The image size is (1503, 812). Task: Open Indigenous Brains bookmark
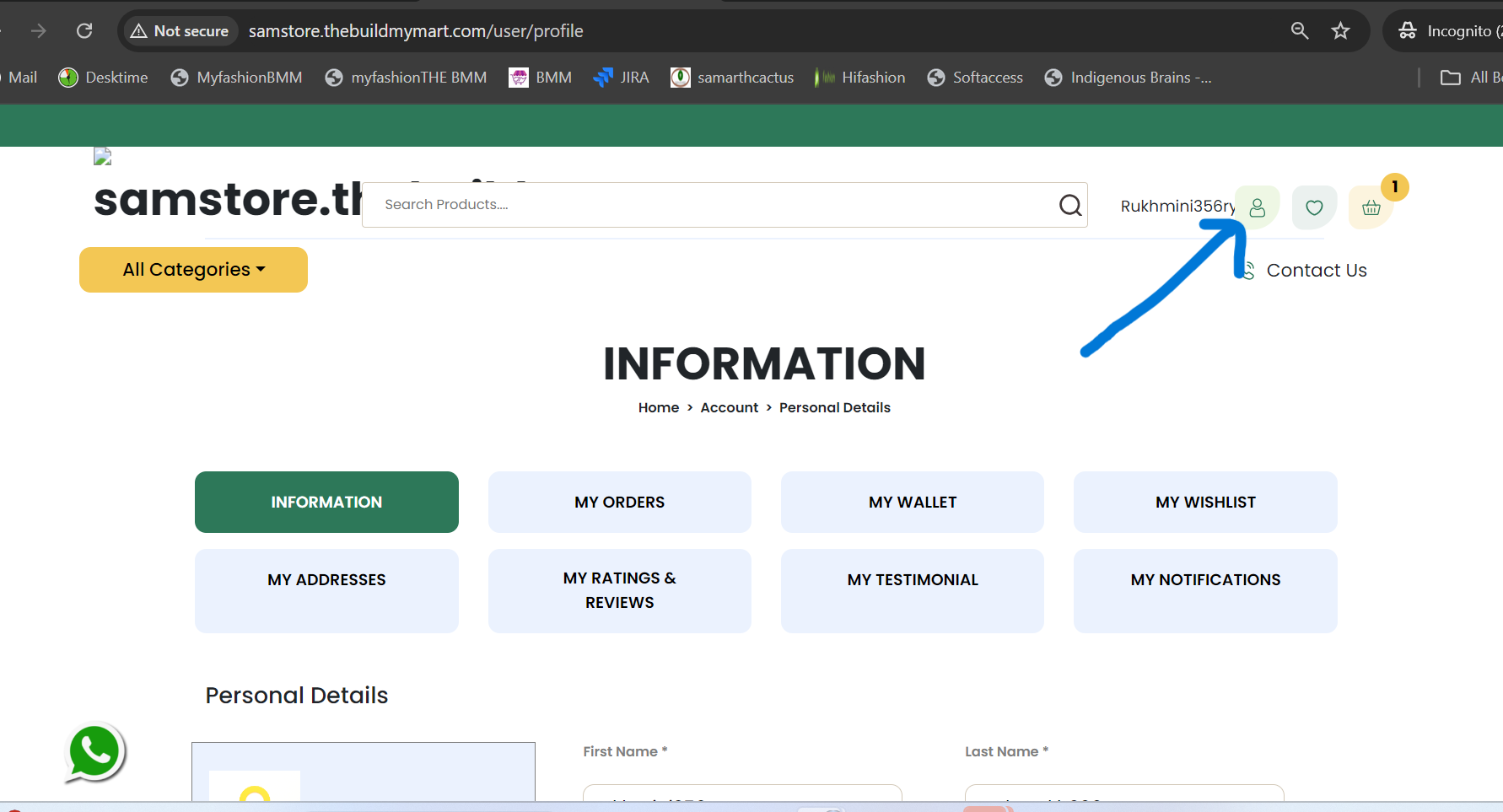1128,78
